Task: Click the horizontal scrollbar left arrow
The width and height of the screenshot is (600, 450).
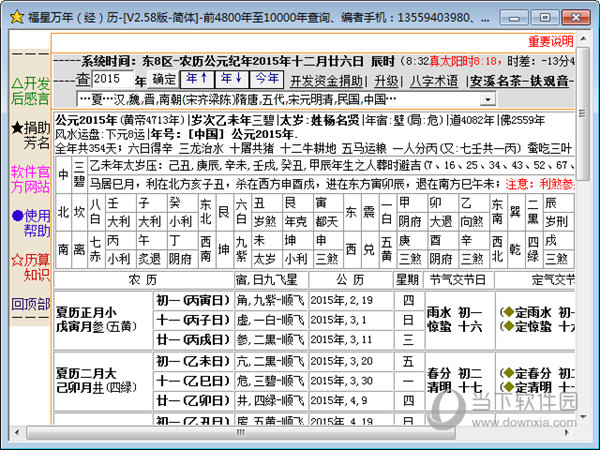Action: [x=17, y=433]
